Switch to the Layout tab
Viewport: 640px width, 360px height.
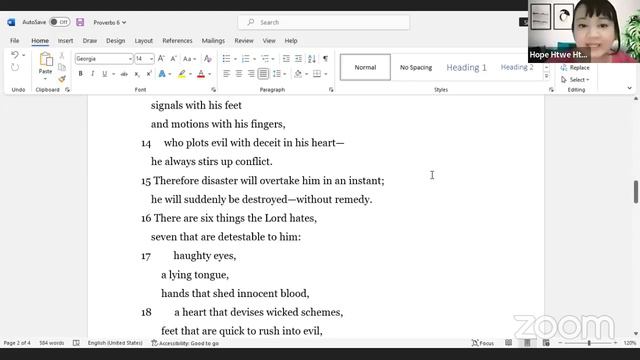144,41
